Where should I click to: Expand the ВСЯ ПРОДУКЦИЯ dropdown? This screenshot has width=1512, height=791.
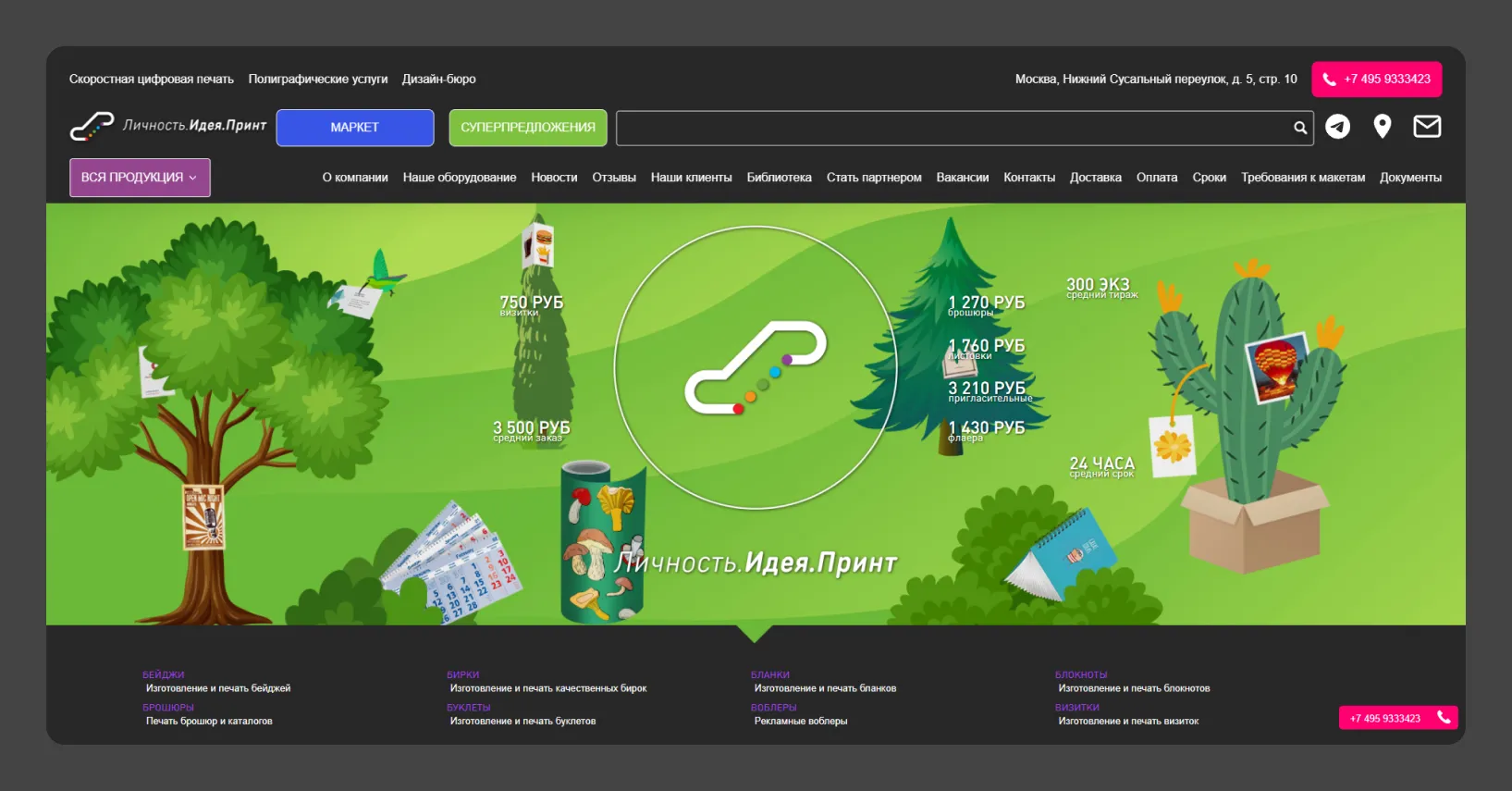pyautogui.click(x=140, y=178)
